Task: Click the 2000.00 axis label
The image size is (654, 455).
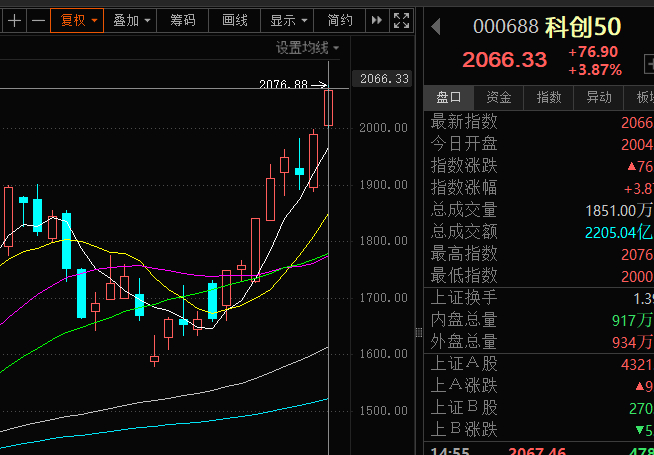Action: [383, 128]
